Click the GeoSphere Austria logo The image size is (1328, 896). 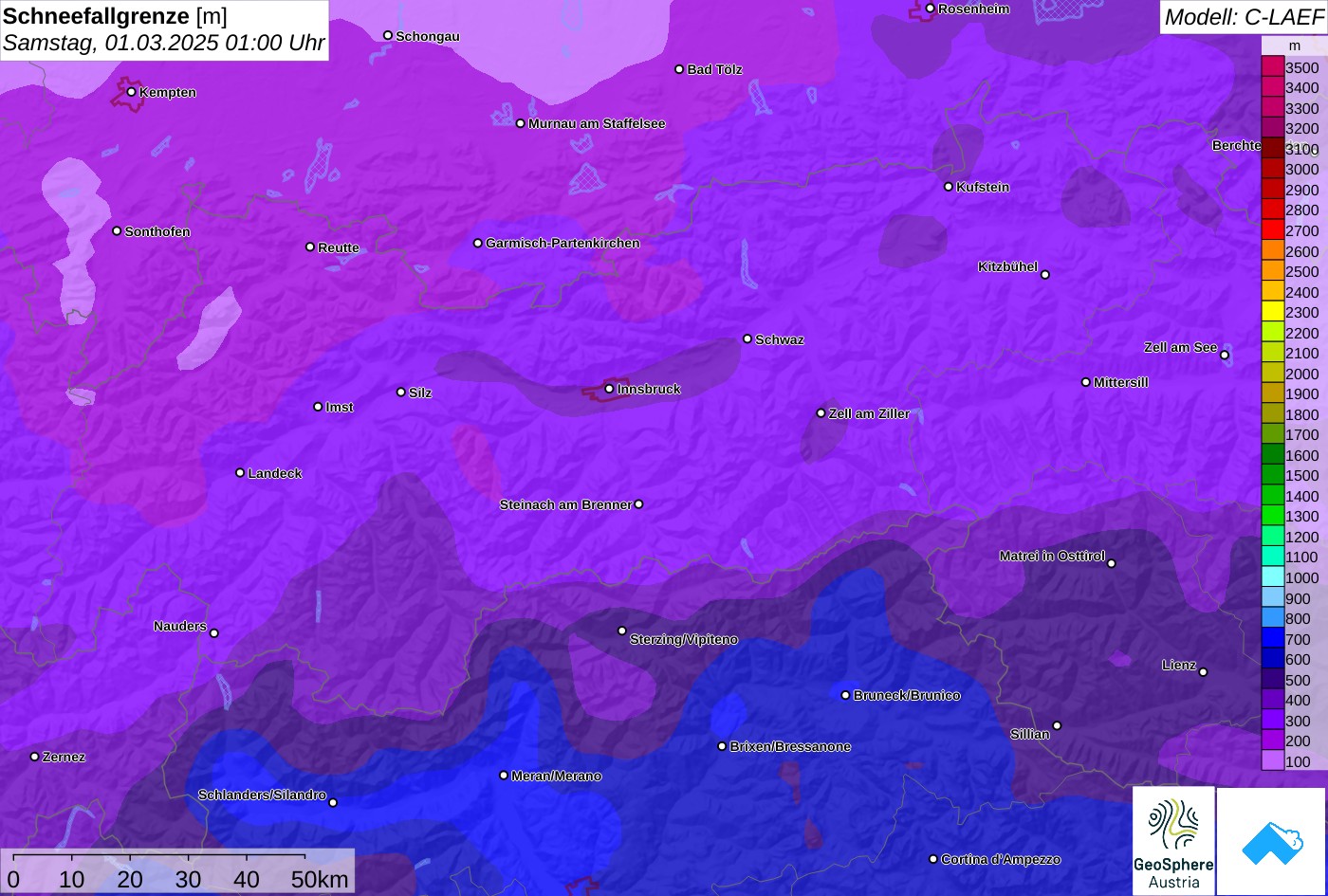(x=1173, y=841)
